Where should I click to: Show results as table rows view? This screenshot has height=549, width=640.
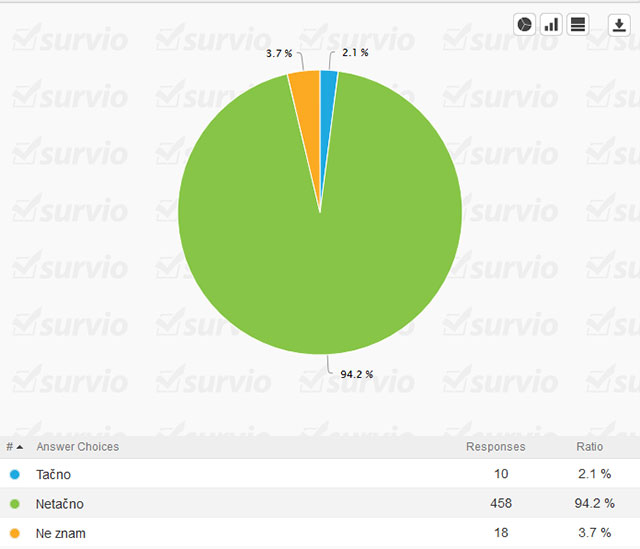(x=578, y=25)
